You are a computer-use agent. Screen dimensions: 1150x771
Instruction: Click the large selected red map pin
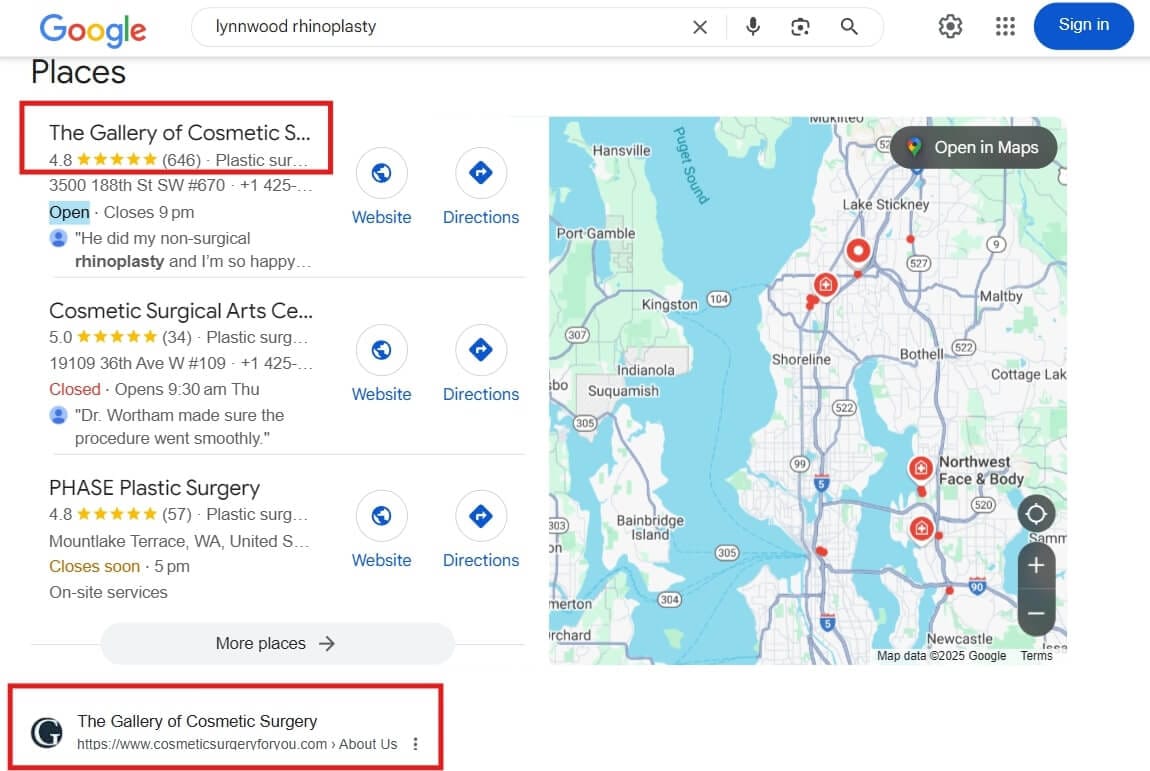point(857,252)
